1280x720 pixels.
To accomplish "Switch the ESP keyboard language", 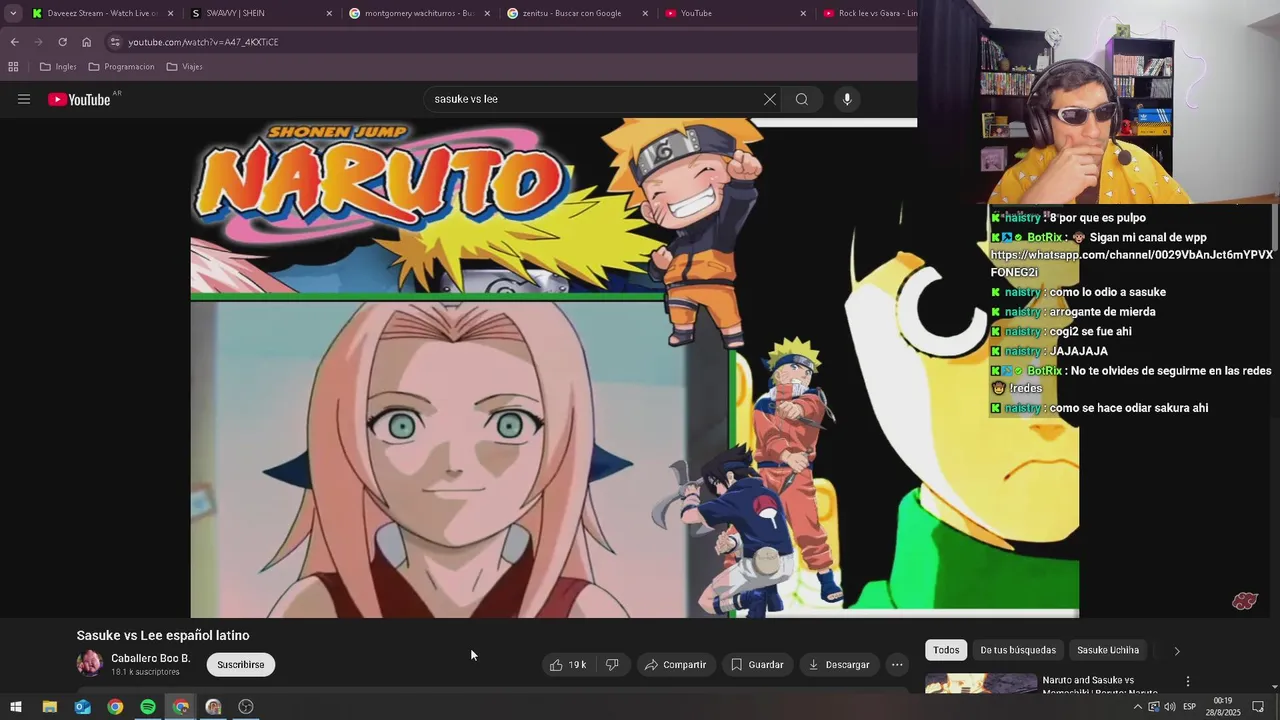I will tap(1189, 707).
